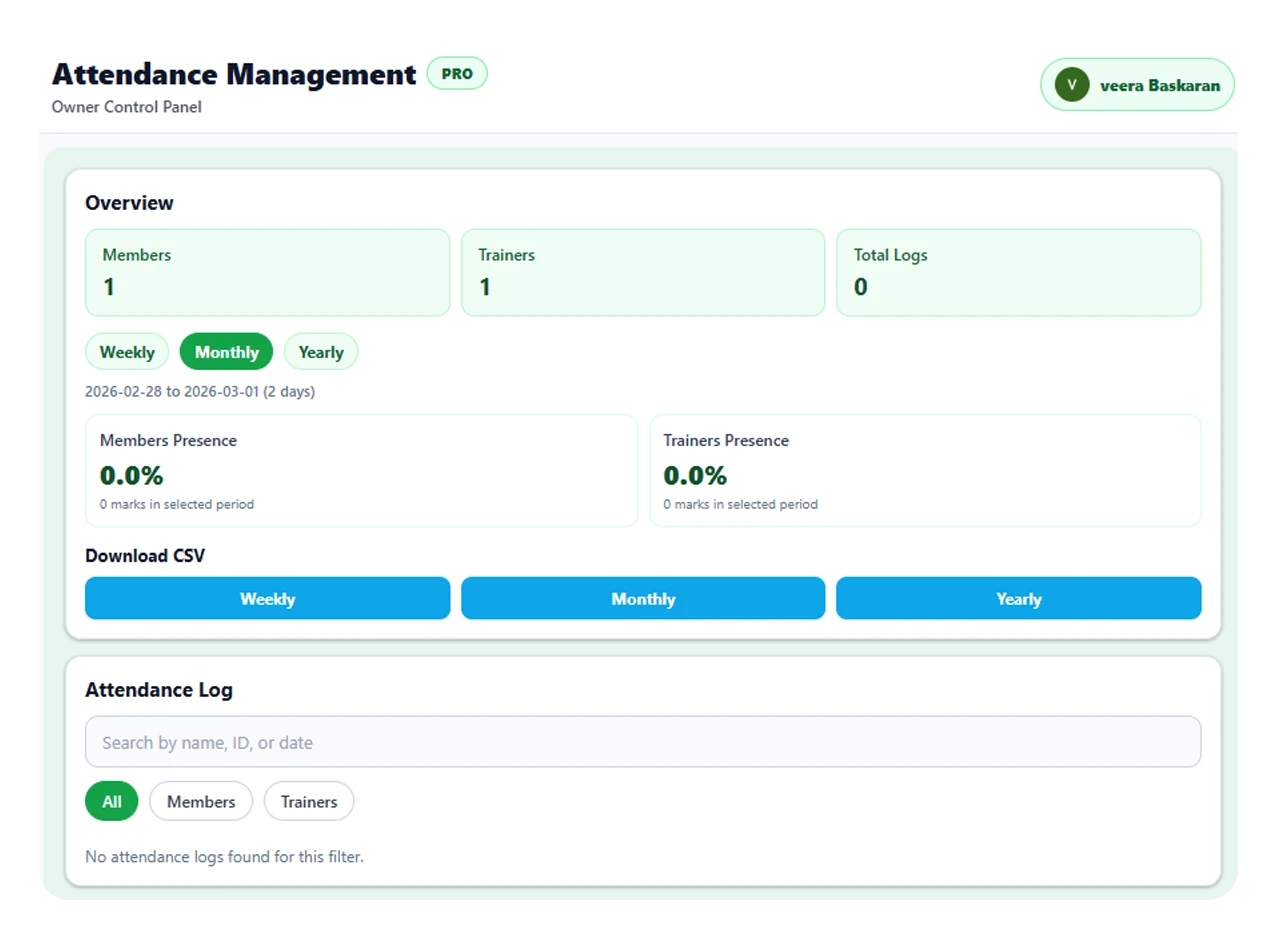Filter Attendance Log by Trainers
Screen dimensions: 1272x936
309,801
